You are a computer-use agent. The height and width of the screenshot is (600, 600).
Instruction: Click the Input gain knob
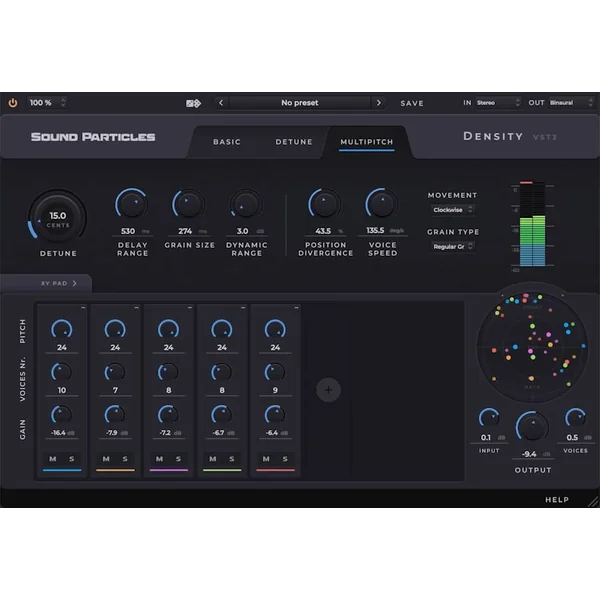[489, 418]
